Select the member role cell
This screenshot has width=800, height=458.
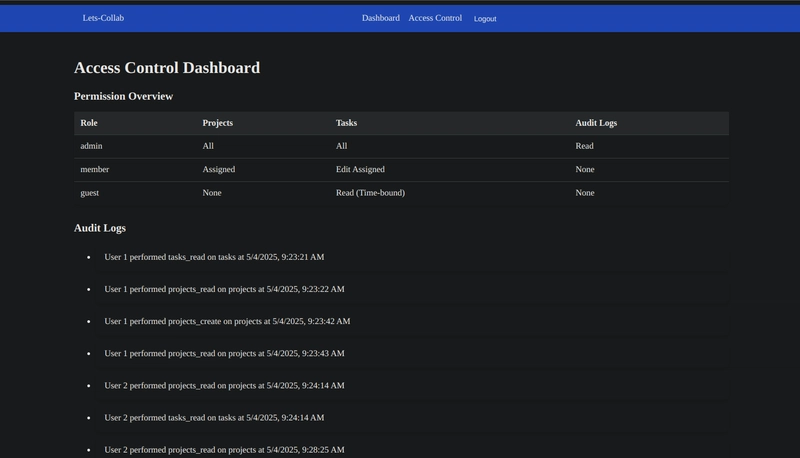[x=94, y=169]
